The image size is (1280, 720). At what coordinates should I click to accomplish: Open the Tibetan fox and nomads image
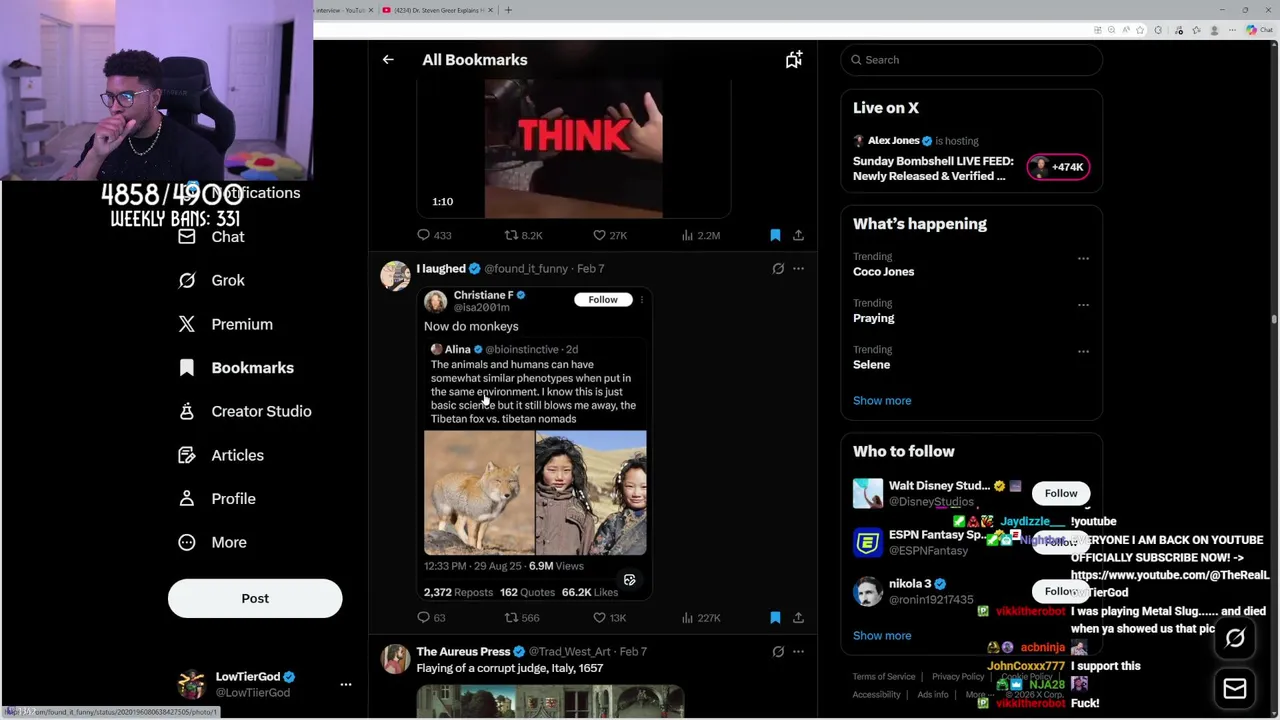(x=535, y=493)
